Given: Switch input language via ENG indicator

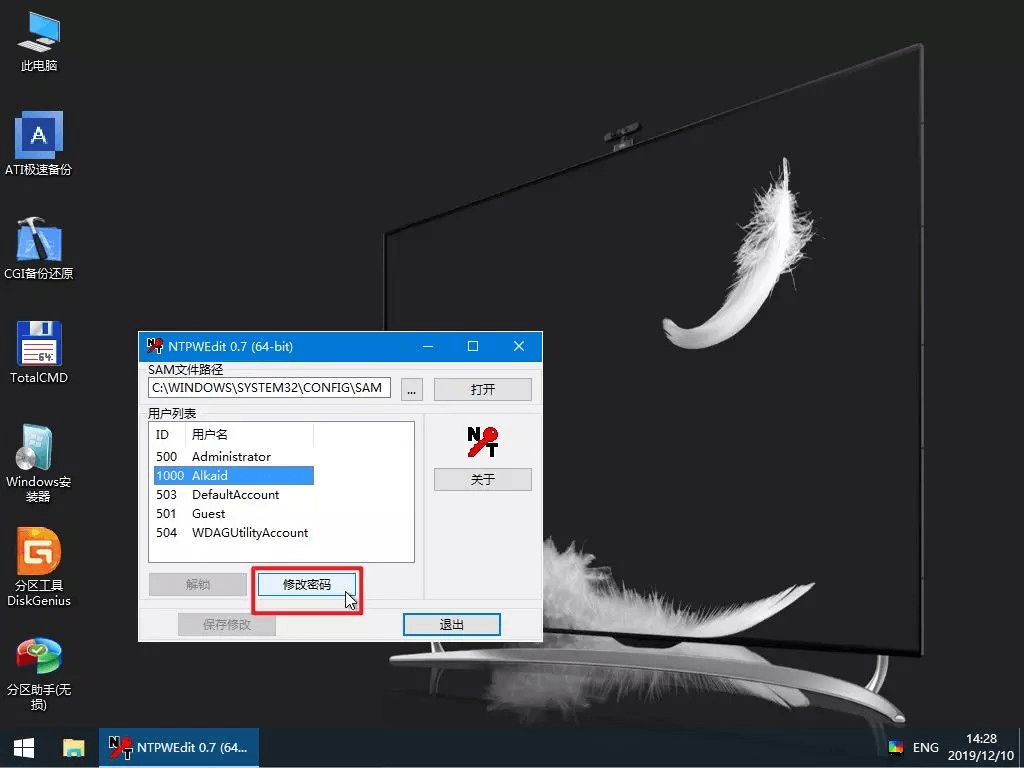Looking at the screenshot, I should point(926,747).
